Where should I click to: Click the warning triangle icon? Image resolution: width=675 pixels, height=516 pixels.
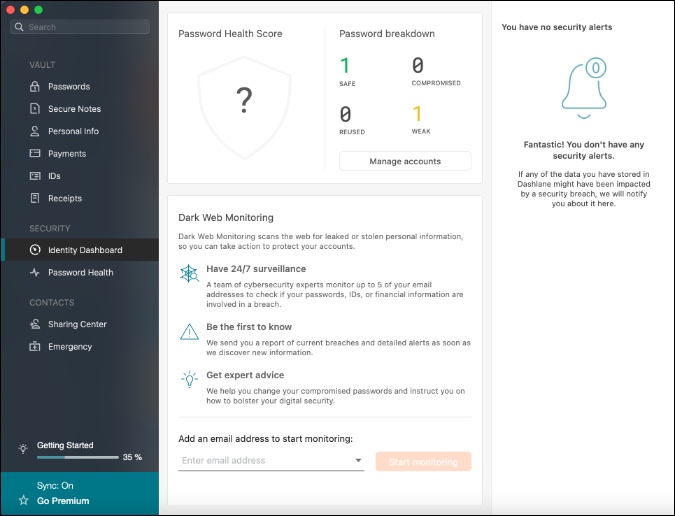(189, 332)
